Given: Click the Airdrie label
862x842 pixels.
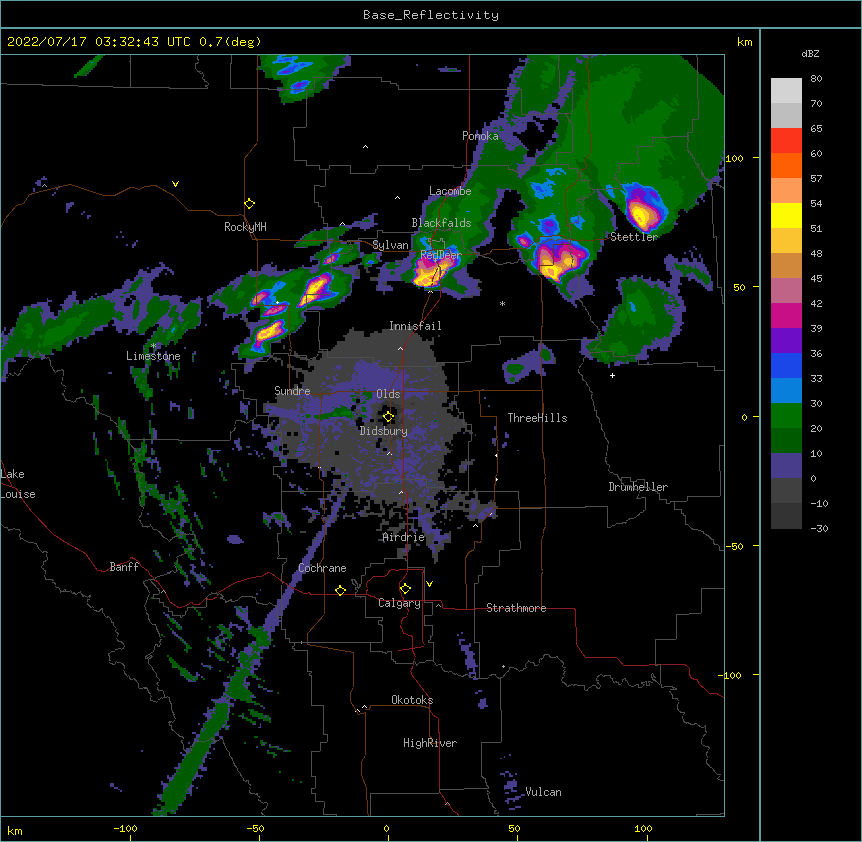Looking at the screenshot, I should coord(404,537).
